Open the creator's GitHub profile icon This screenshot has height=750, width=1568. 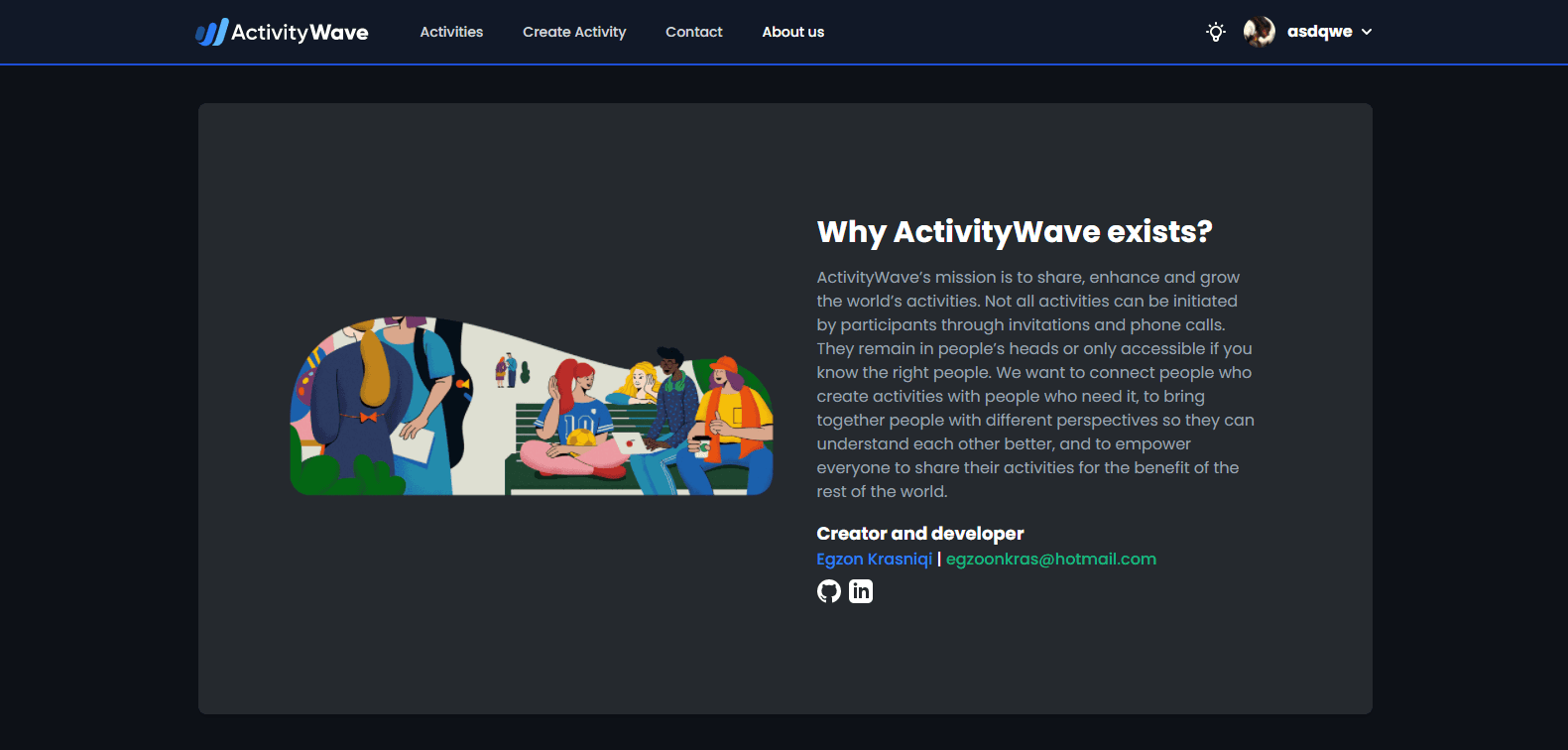tap(828, 591)
